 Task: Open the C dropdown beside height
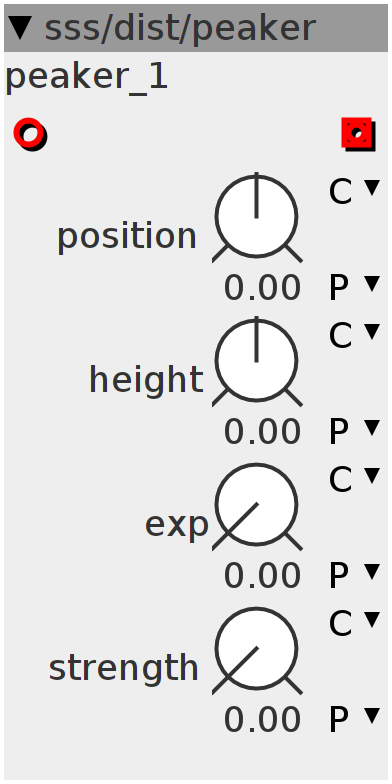tap(354, 335)
